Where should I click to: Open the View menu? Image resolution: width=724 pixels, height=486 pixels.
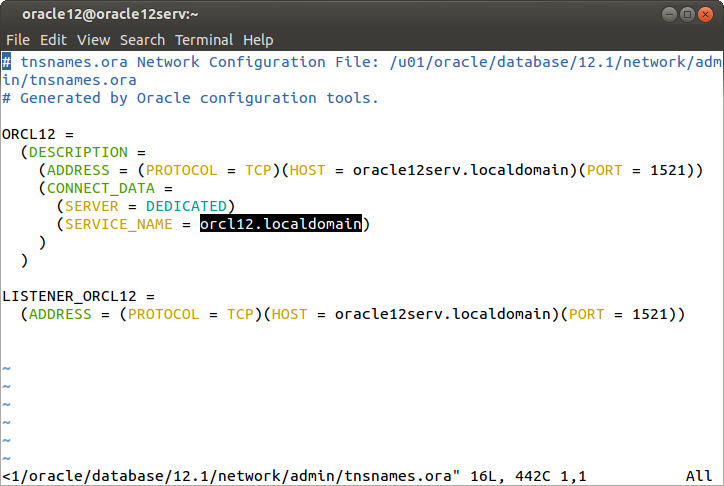[93, 40]
